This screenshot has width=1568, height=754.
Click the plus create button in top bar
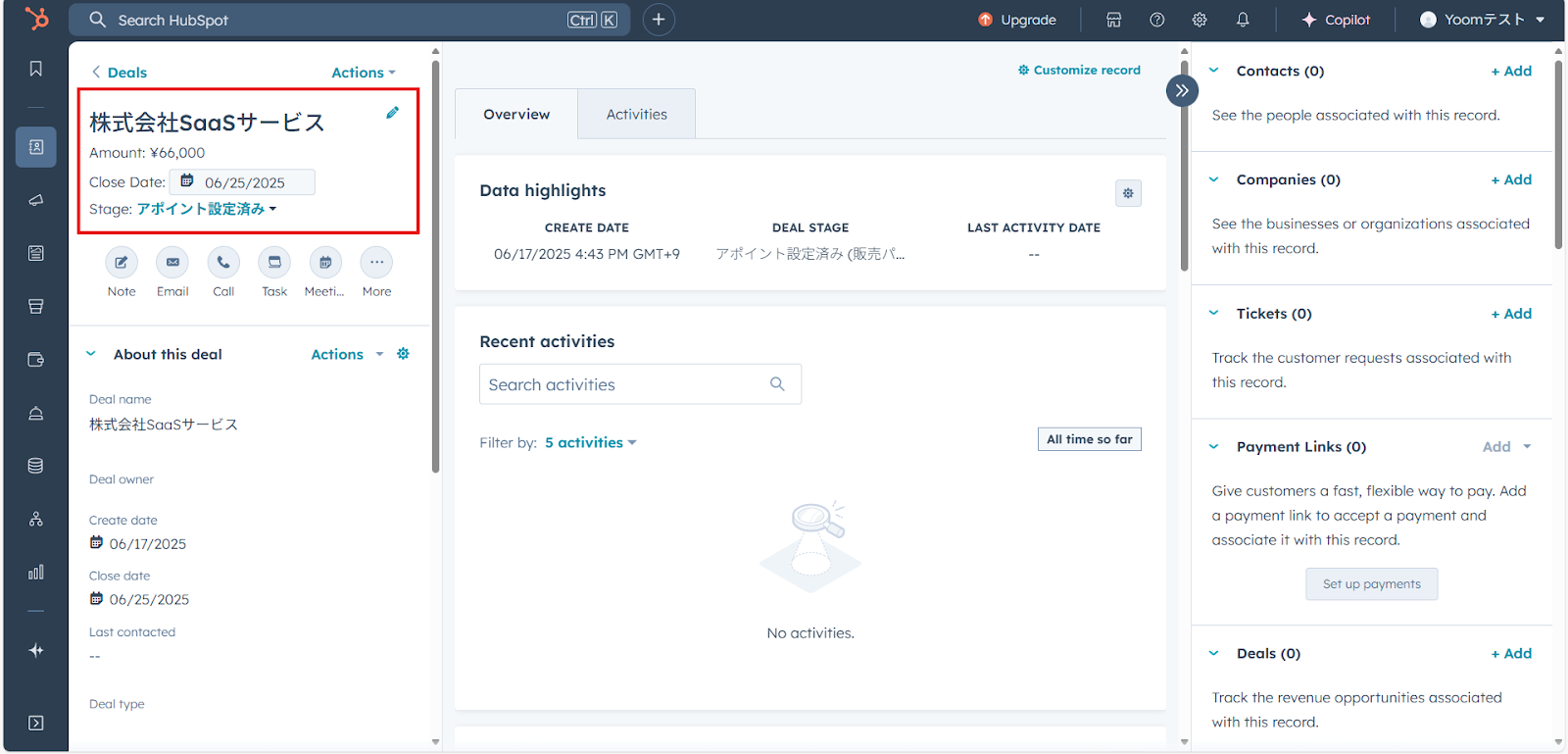[x=659, y=20]
